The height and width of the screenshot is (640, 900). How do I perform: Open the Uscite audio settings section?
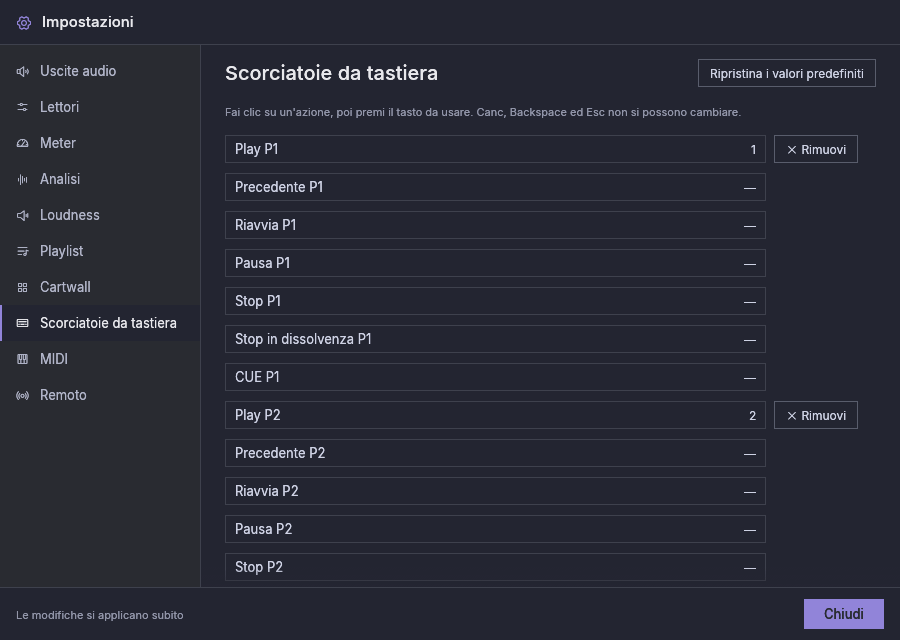click(100, 71)
